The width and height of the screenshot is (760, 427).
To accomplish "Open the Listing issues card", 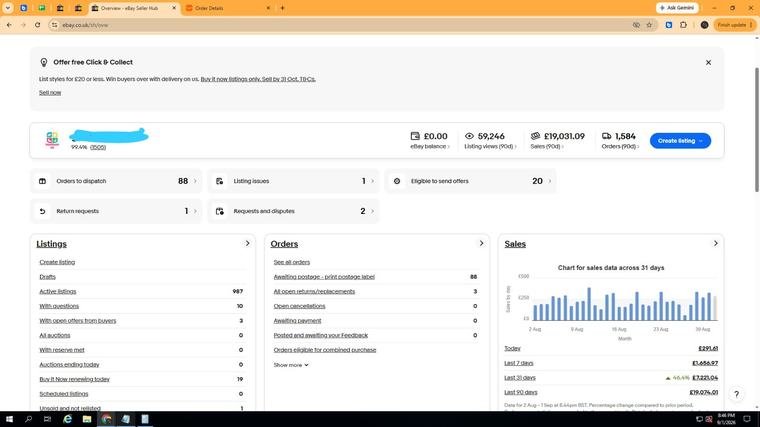I will (x=293, y=181).
